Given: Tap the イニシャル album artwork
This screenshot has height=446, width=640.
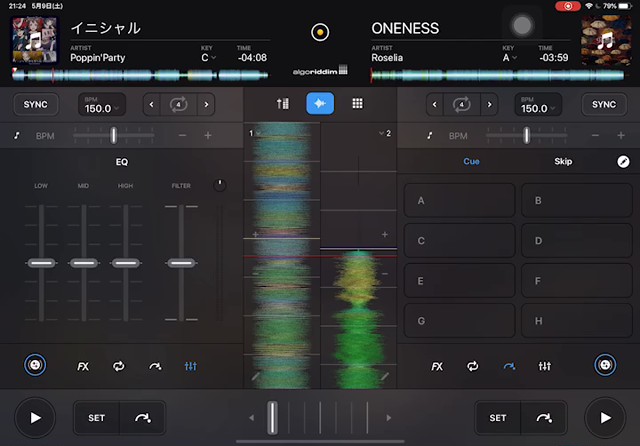Looking at the screenshot, I should [x=34, y=40].
